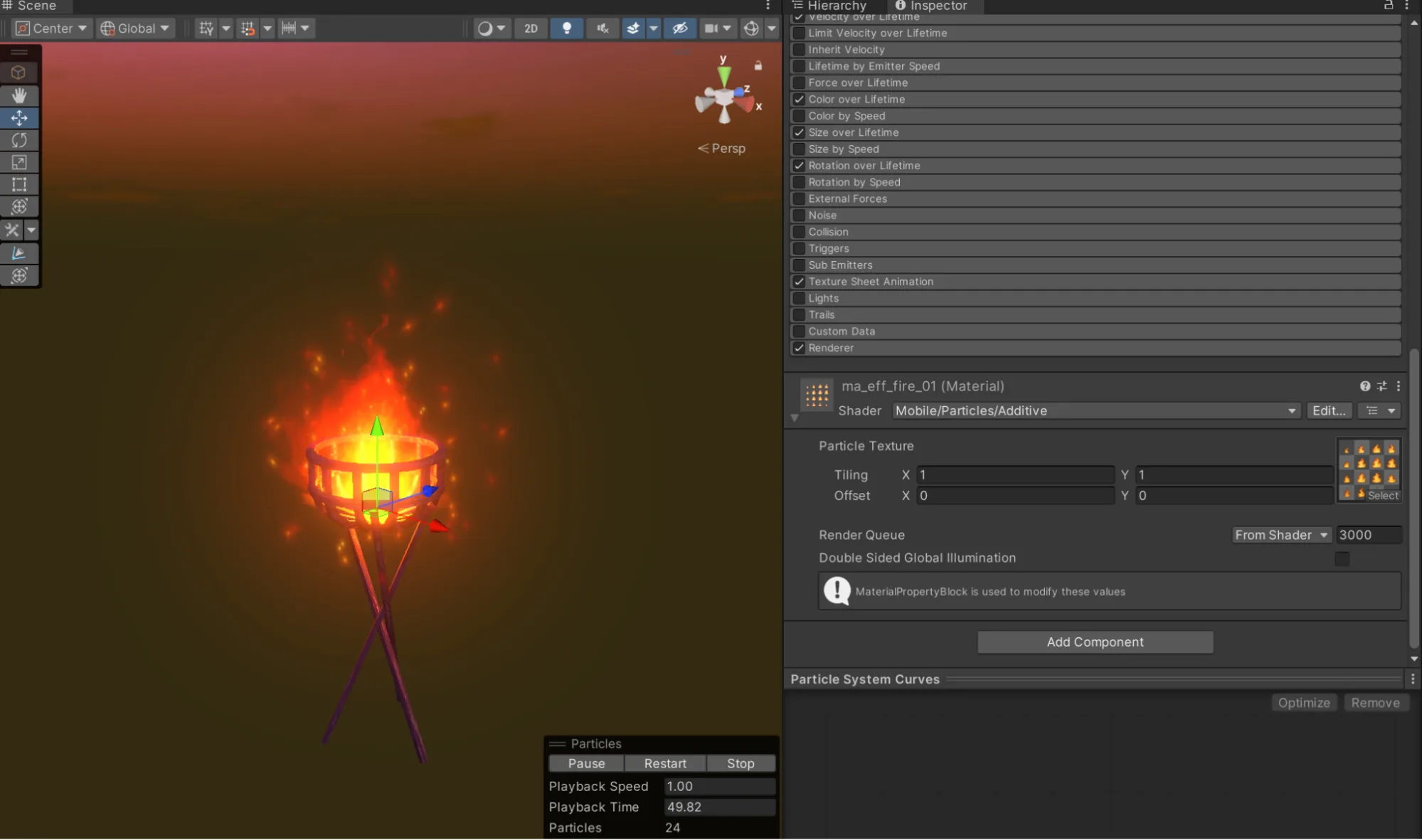This screenshot has width=1422, height=840.
Task: Click the Add Component button
Action: click(1095, 642)
